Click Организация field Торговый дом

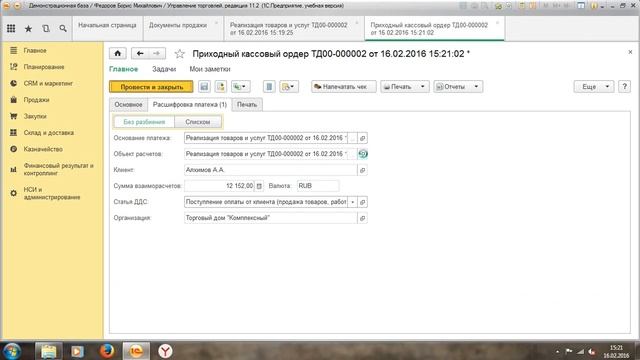point(270,218)
